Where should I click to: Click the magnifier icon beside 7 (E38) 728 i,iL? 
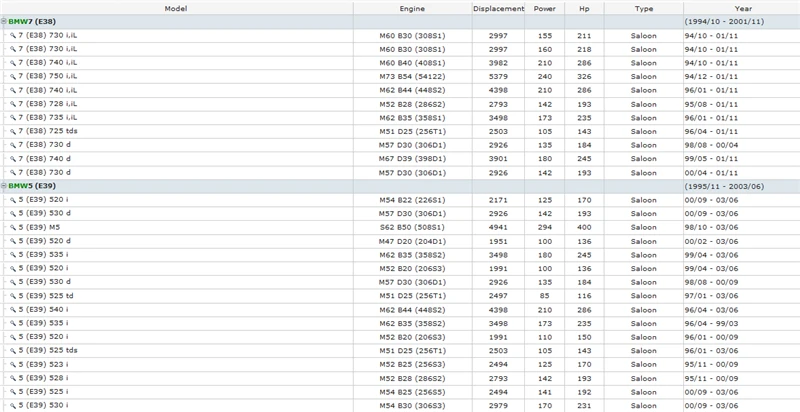13,104
